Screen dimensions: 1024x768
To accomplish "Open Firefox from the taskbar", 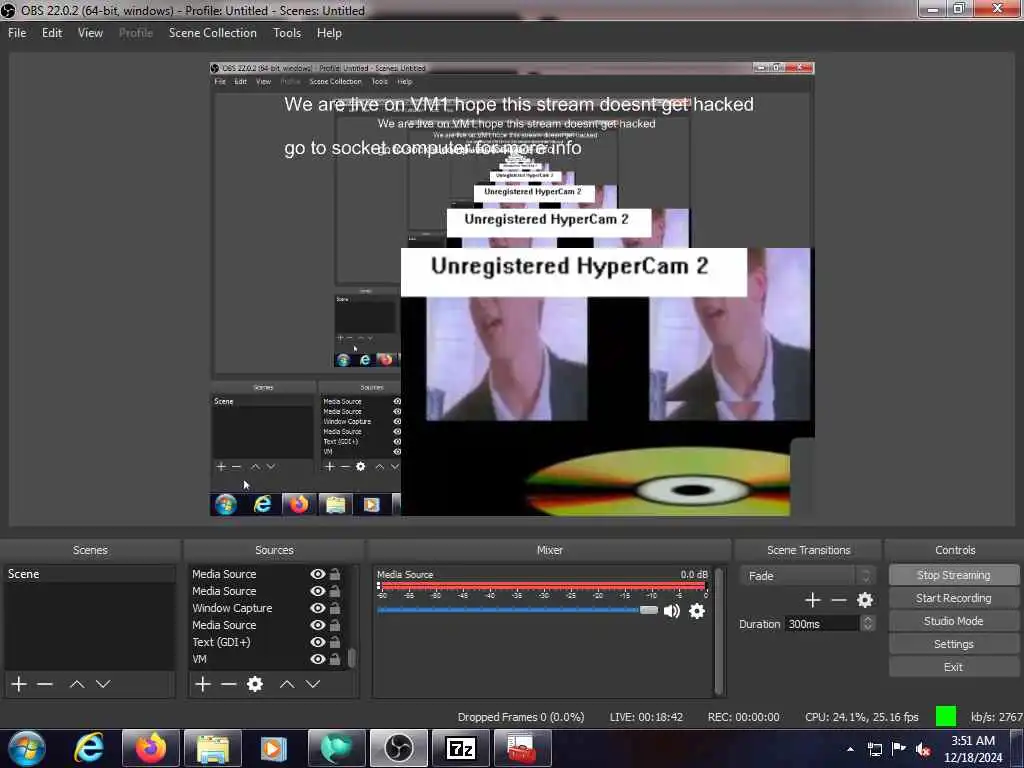I will click(x=151, y=748).
